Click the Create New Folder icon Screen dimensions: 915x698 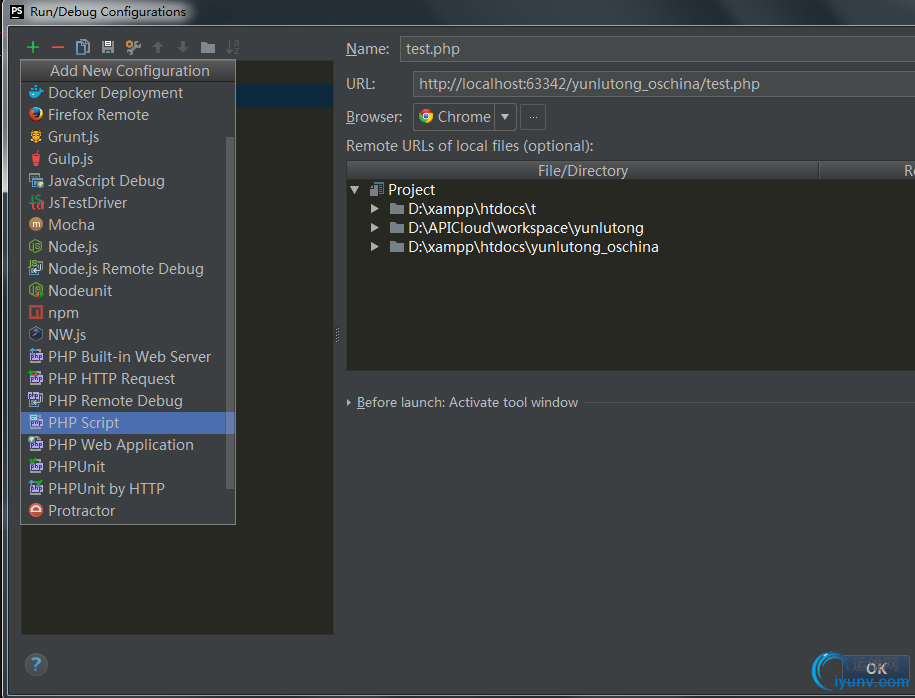[x=208, y=47]
